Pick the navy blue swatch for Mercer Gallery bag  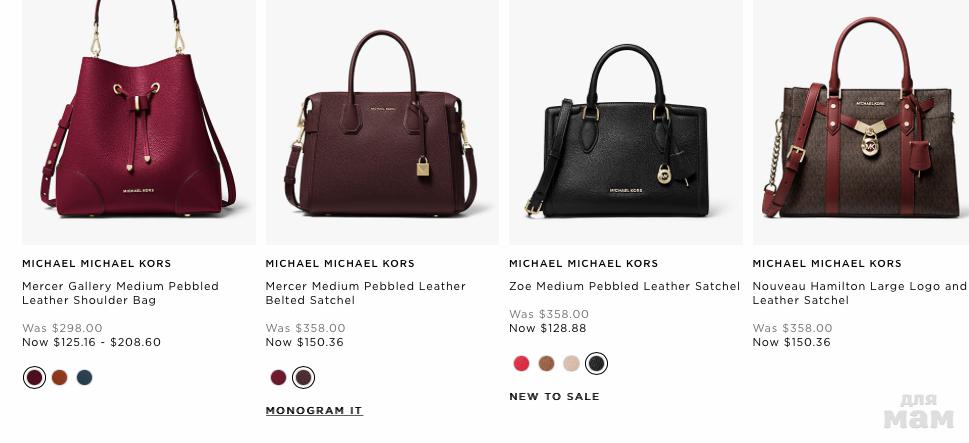(85, 378)
